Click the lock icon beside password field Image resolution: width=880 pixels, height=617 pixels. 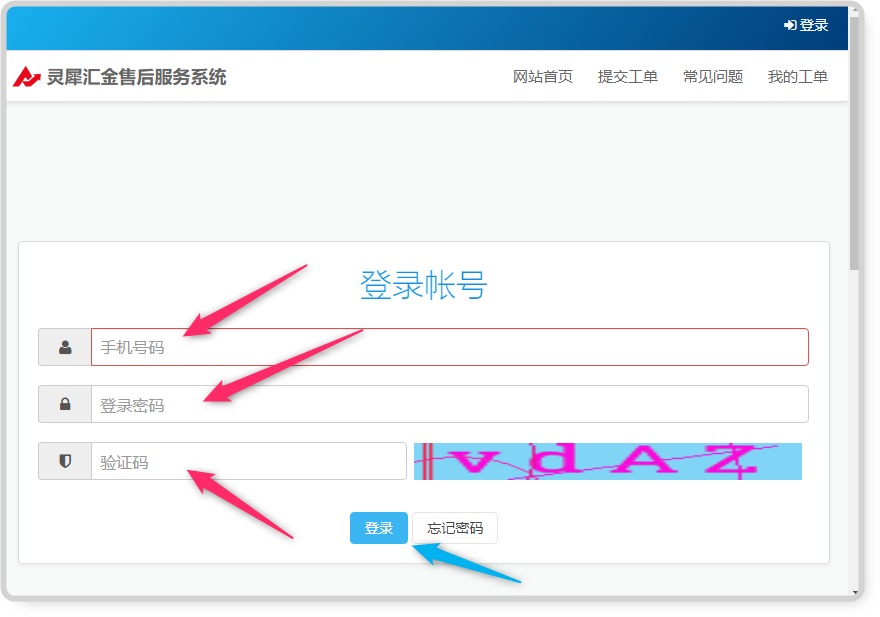[x=65, y=405]
